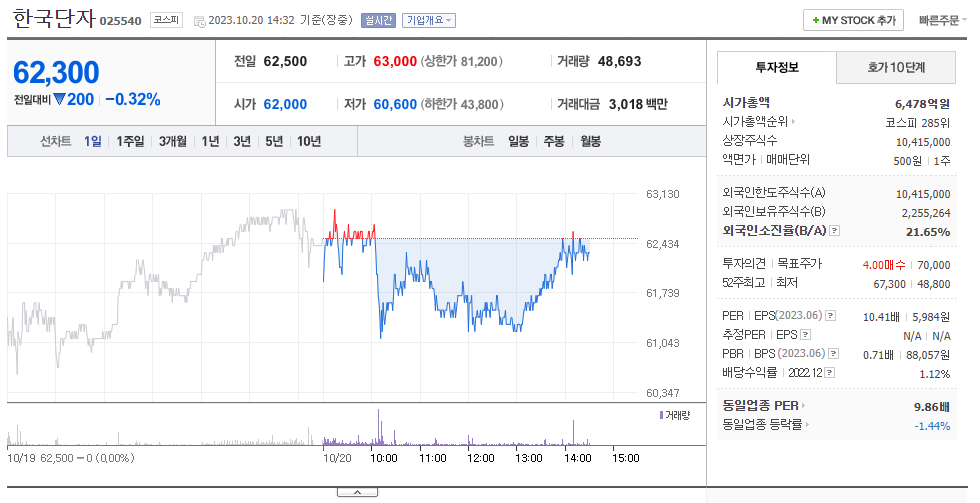Open the help icon next to PBR BPS(2023.06)
980x503 pixels.
[x=834, y=354]
